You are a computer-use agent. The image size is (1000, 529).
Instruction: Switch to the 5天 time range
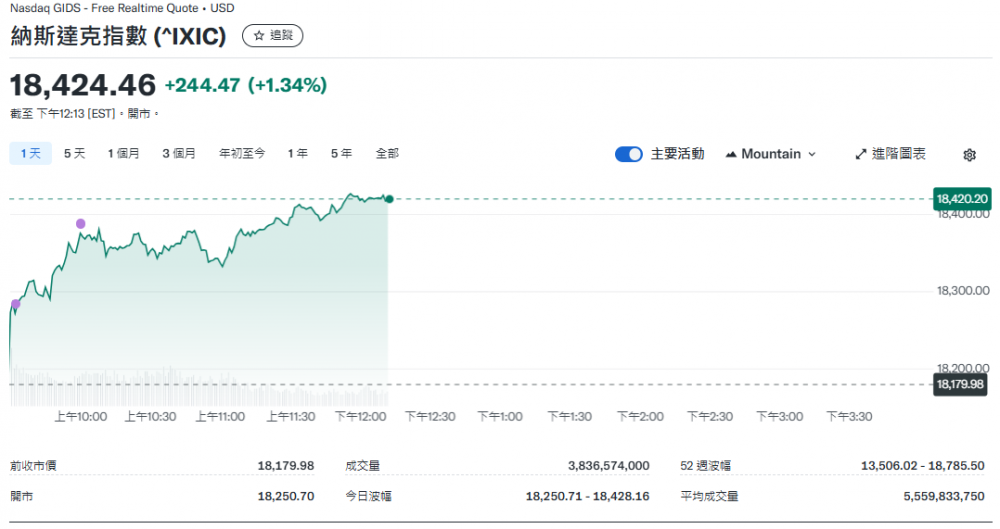[75, 153]
